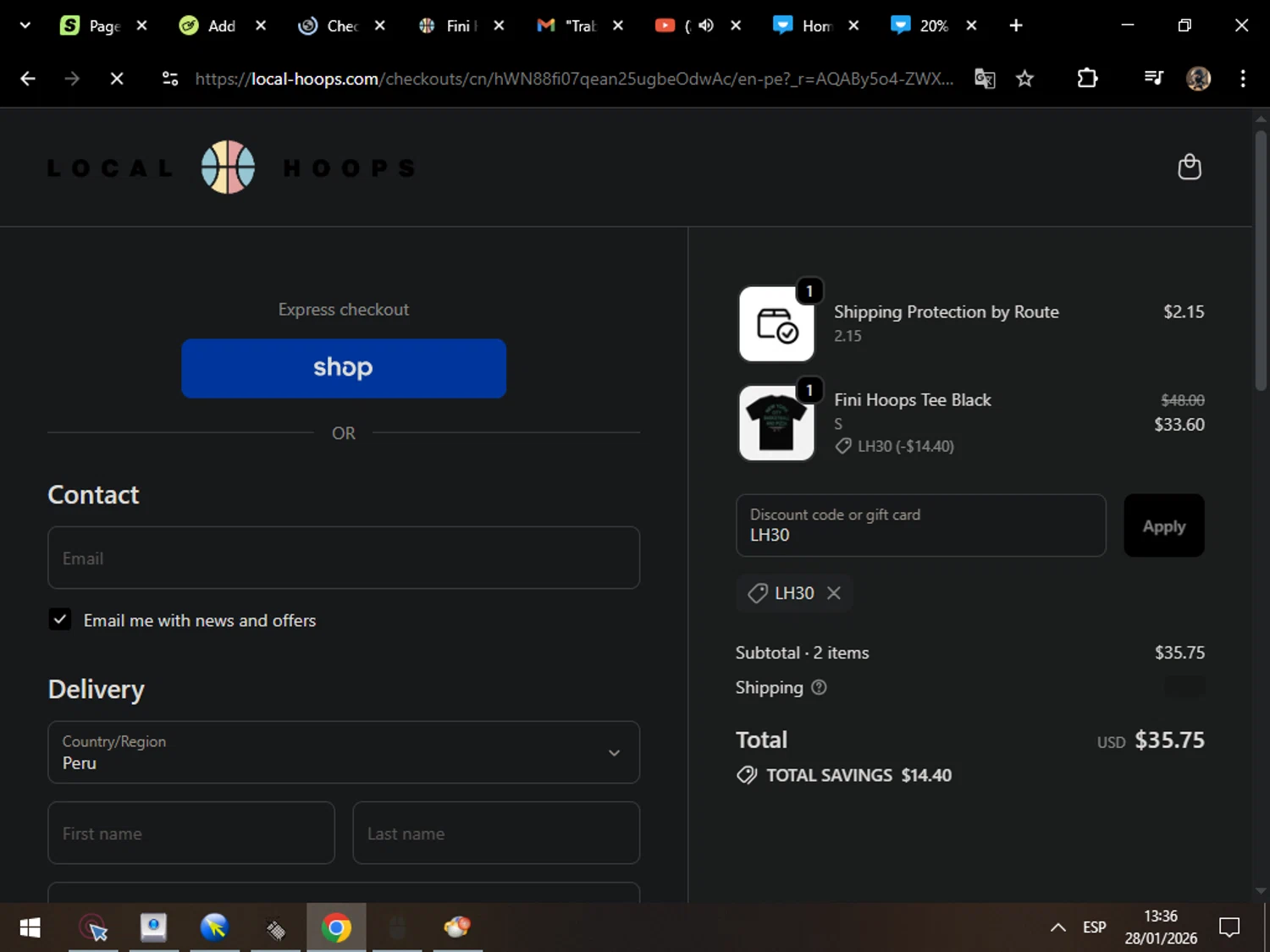Switch to the '20%' tab
Screen dimensions: 1270x952
pos(921,25)
